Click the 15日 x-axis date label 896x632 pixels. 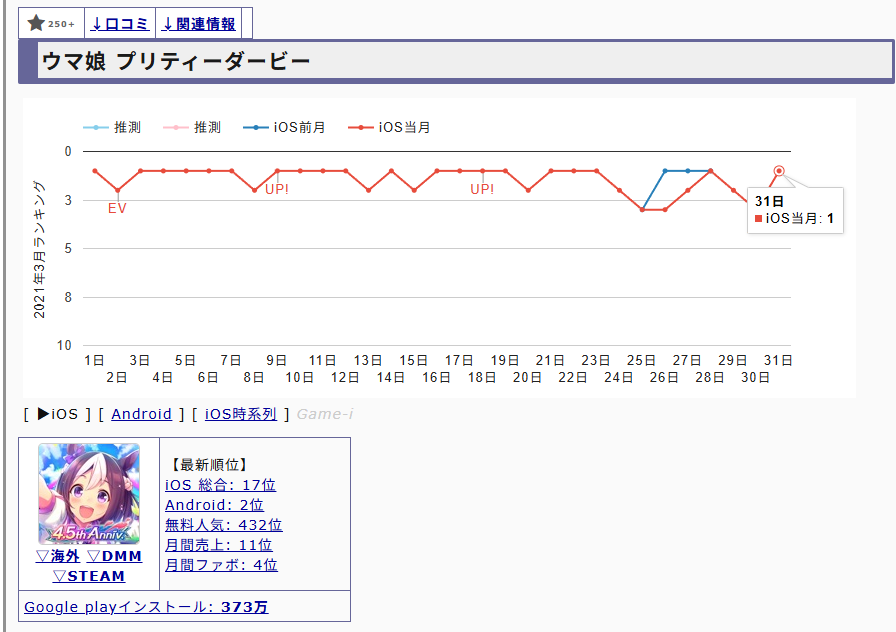[414, 361]
